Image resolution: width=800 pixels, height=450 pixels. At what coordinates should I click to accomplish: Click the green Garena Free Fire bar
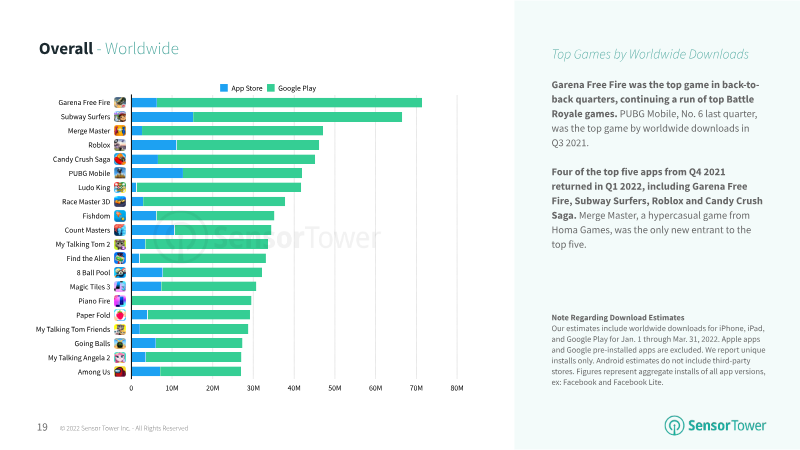tap(289, 103)
